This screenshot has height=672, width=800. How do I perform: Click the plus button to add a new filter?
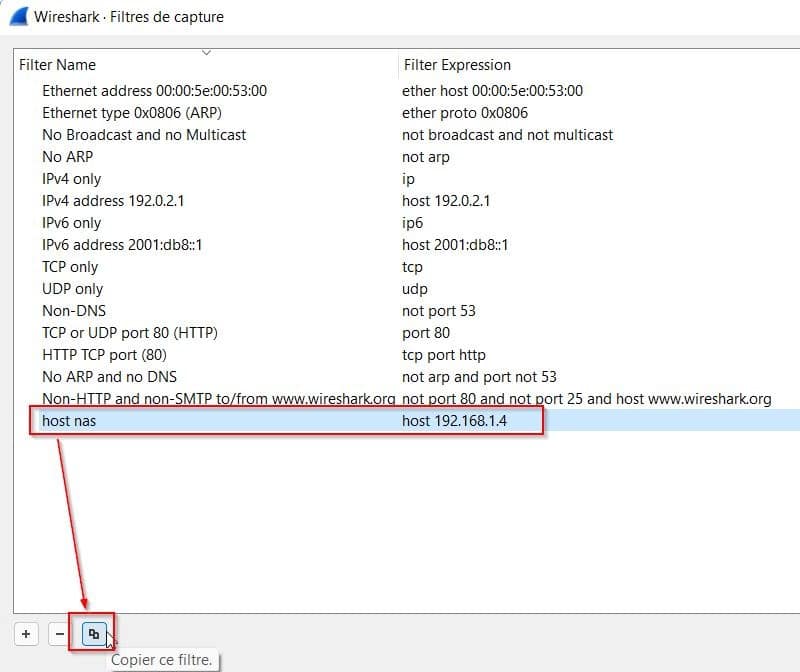(26, 634)
